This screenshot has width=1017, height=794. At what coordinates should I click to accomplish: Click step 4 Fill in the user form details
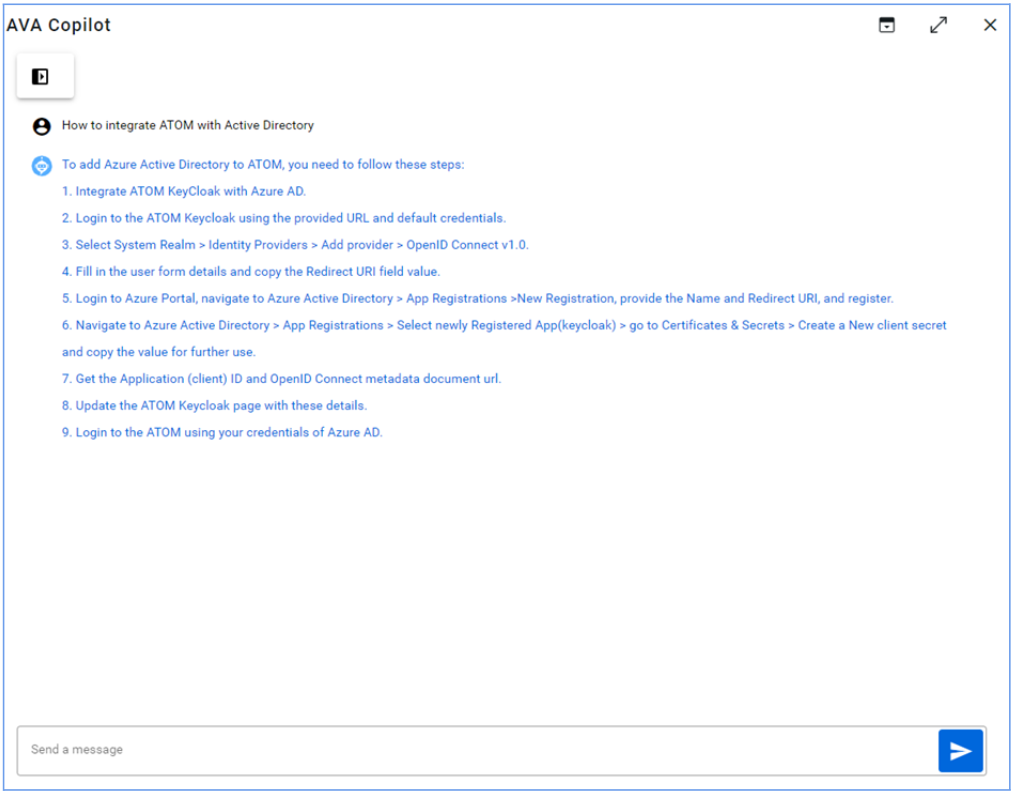point(251,272)
